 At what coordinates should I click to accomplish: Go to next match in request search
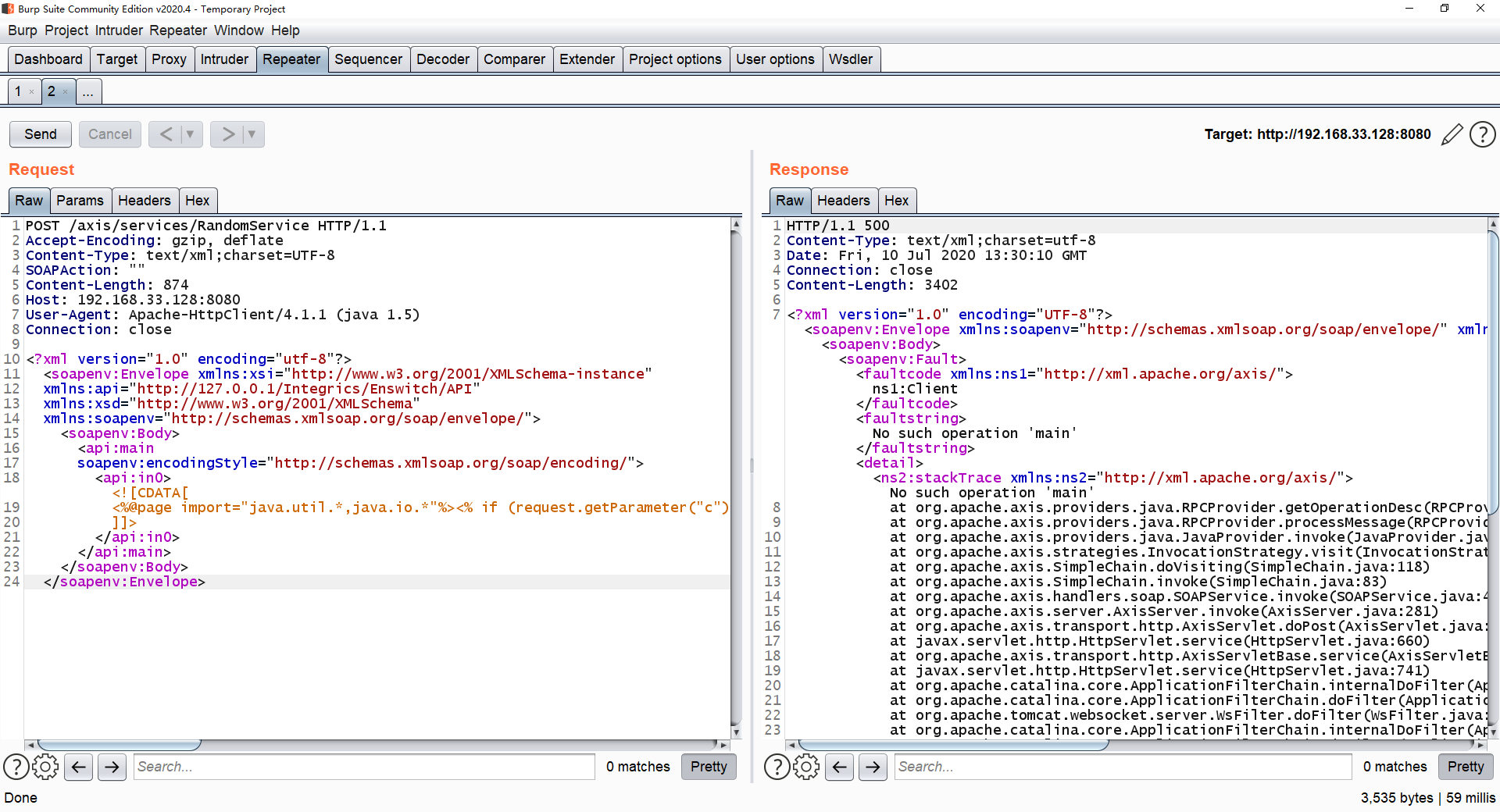pos(112,767)
